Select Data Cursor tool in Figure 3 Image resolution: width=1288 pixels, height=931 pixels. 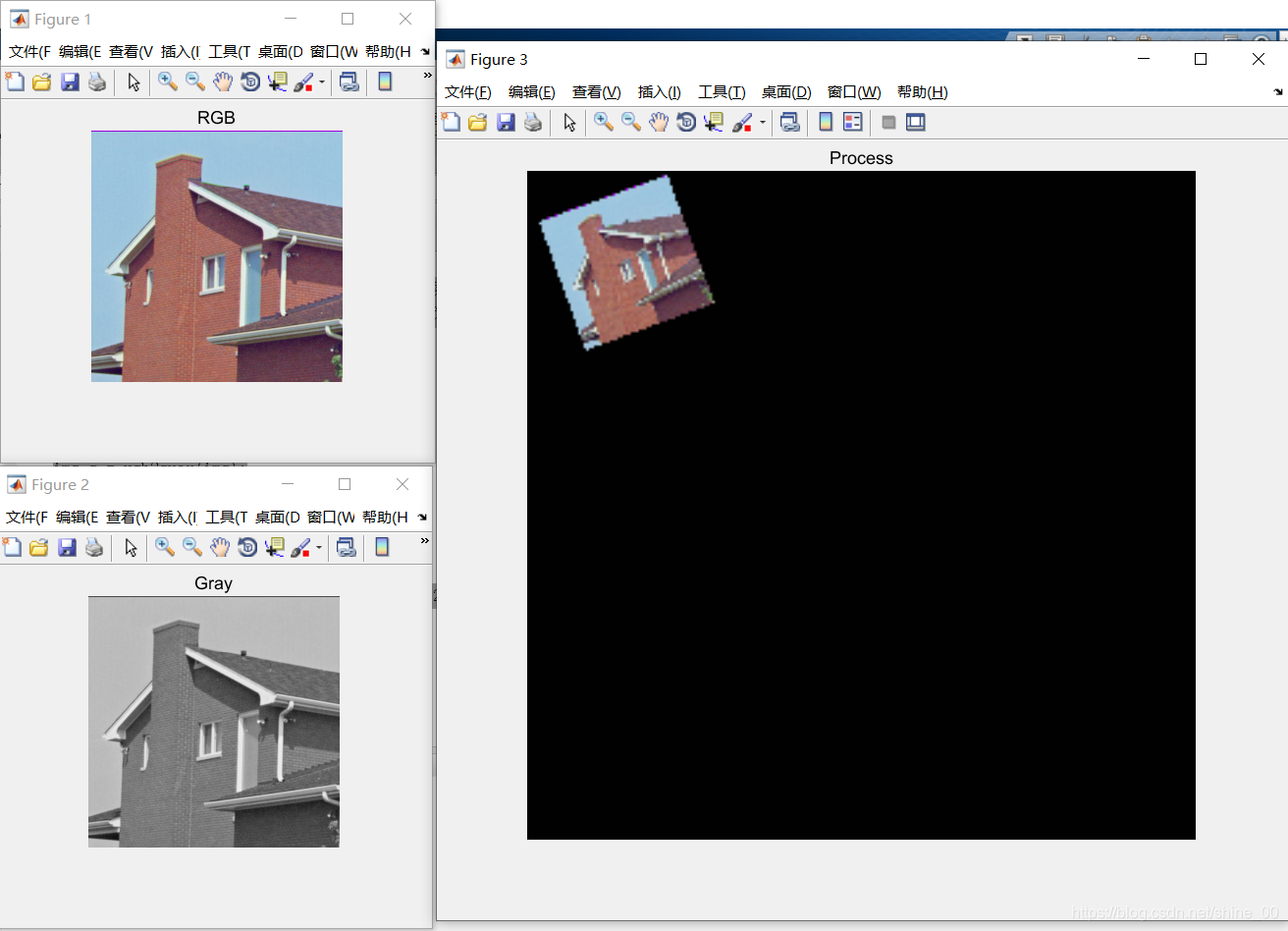pos(714,122)
